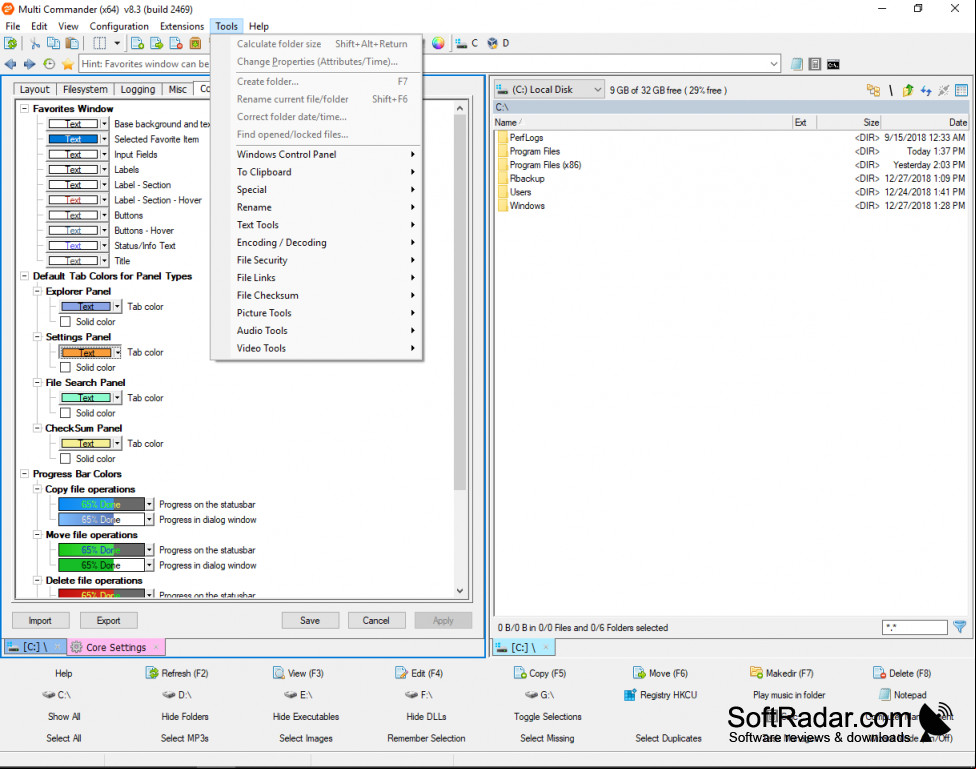Screen dimensions: 976x769
Task: Select the Core Settings panel tab
Action: point(116,647)
